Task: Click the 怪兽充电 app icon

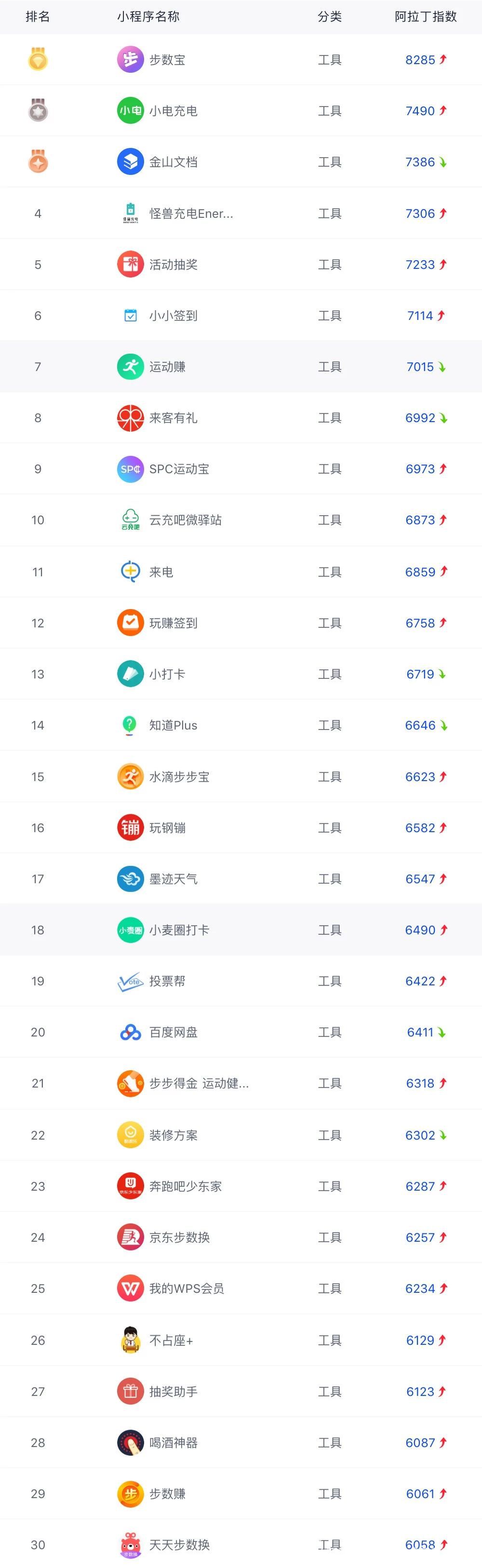Action: [130, 213]
